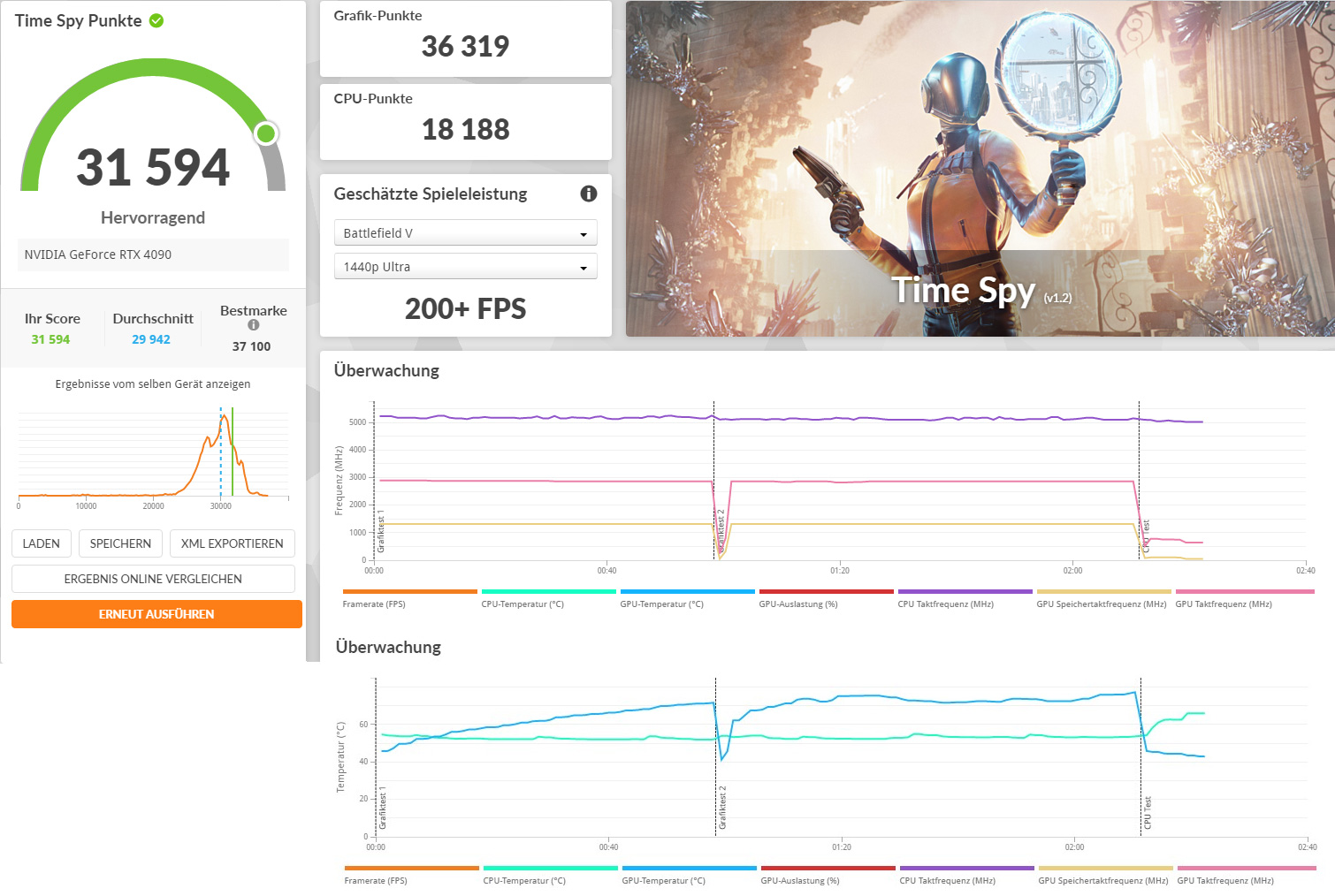Click the green score marker on the gauge
Screen dimensions: 1335x896
pyautogui.click(x=266, y=133)
